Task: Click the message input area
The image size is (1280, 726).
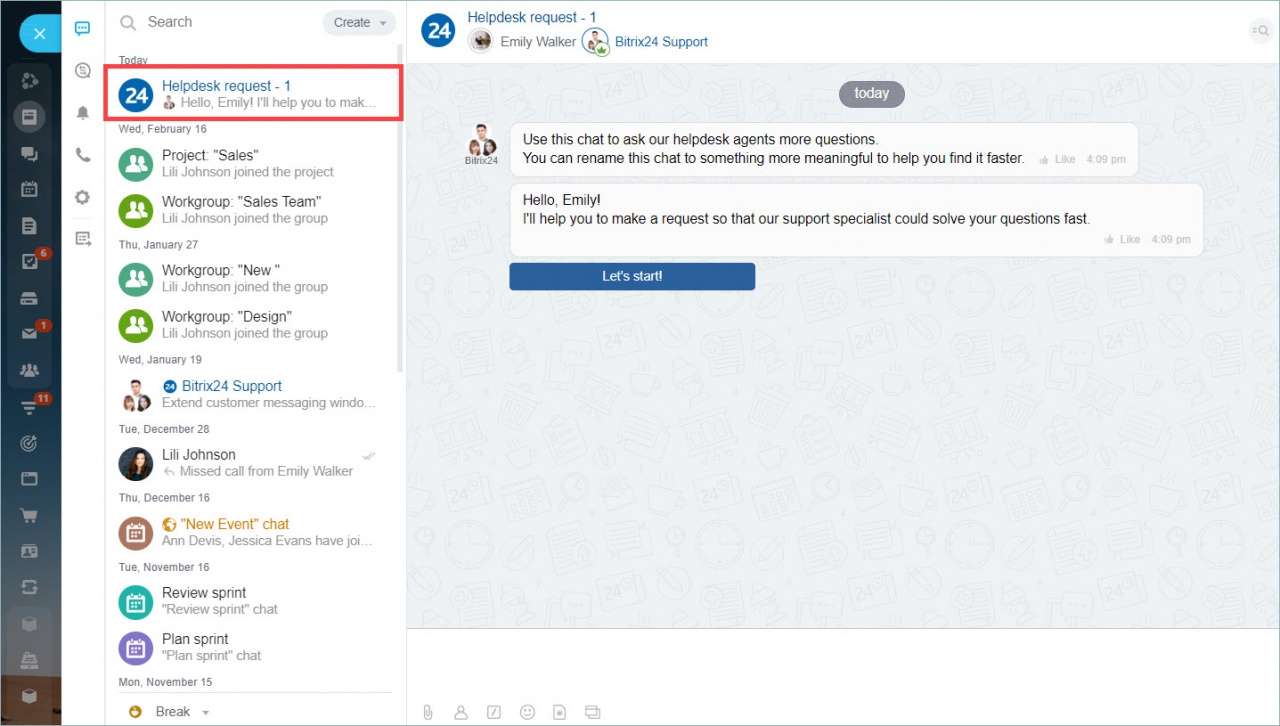Action: point(842,664)
